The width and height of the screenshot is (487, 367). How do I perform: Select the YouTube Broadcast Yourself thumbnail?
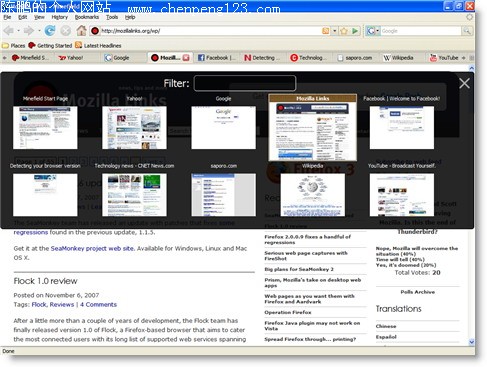[402, 195]
